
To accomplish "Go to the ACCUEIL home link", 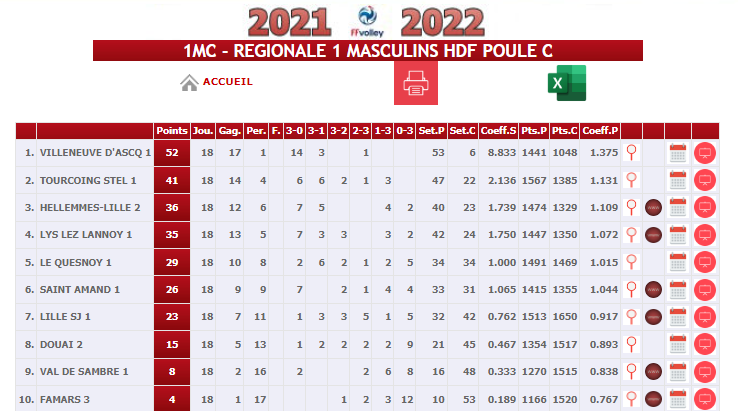I will 228,82.
